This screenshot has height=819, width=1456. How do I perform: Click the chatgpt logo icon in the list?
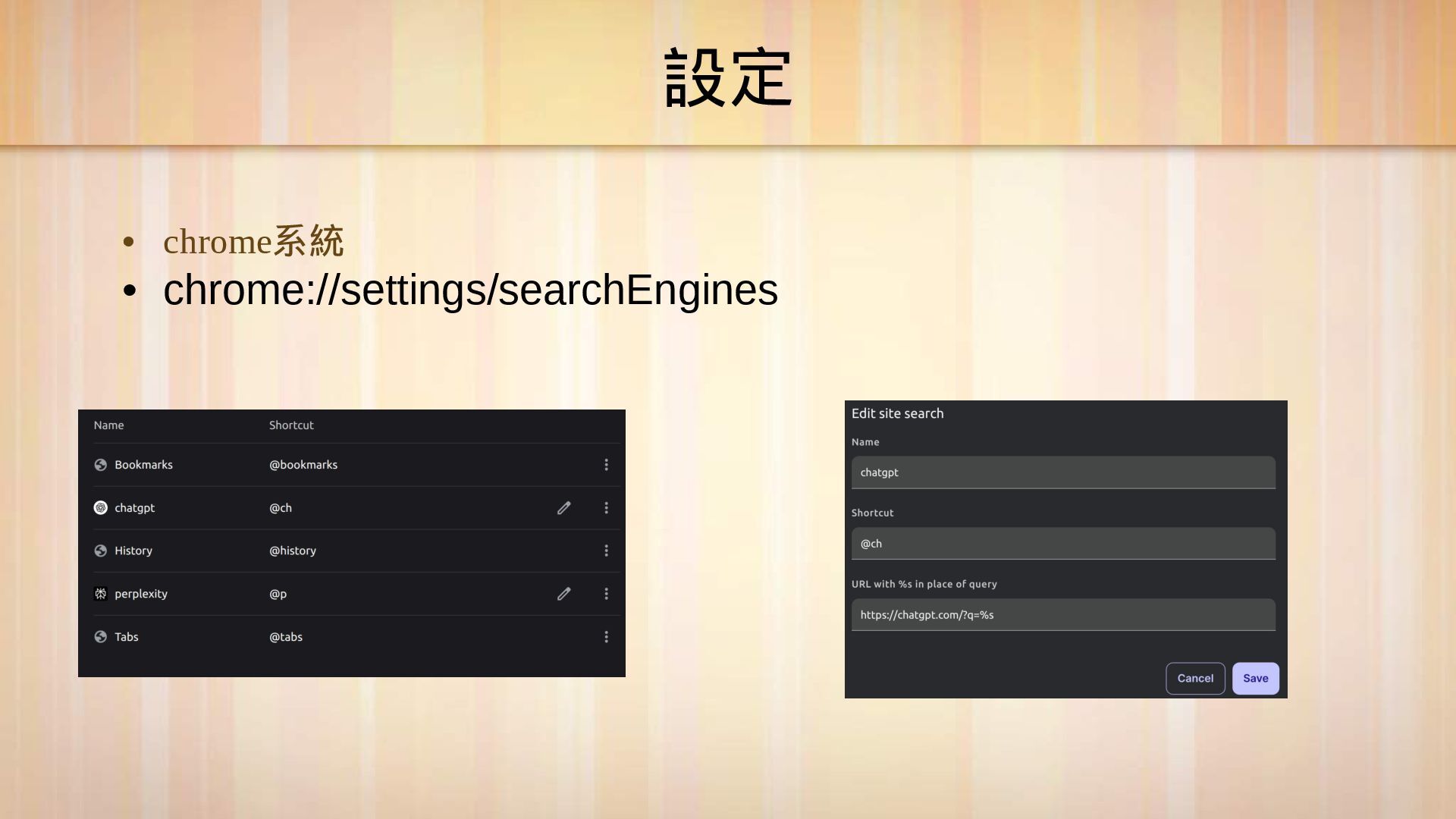pyautogui.click(x=100, y=508)
